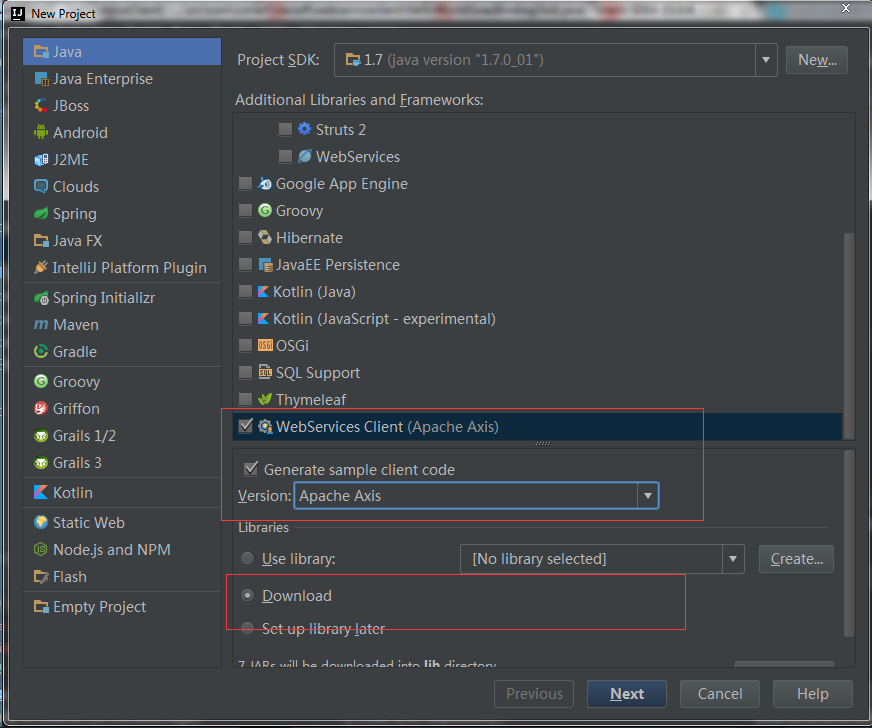The width and height of the screenshot is (872, 728).
Task: Click the Maven icon
Action: click(x=41, y=325)
